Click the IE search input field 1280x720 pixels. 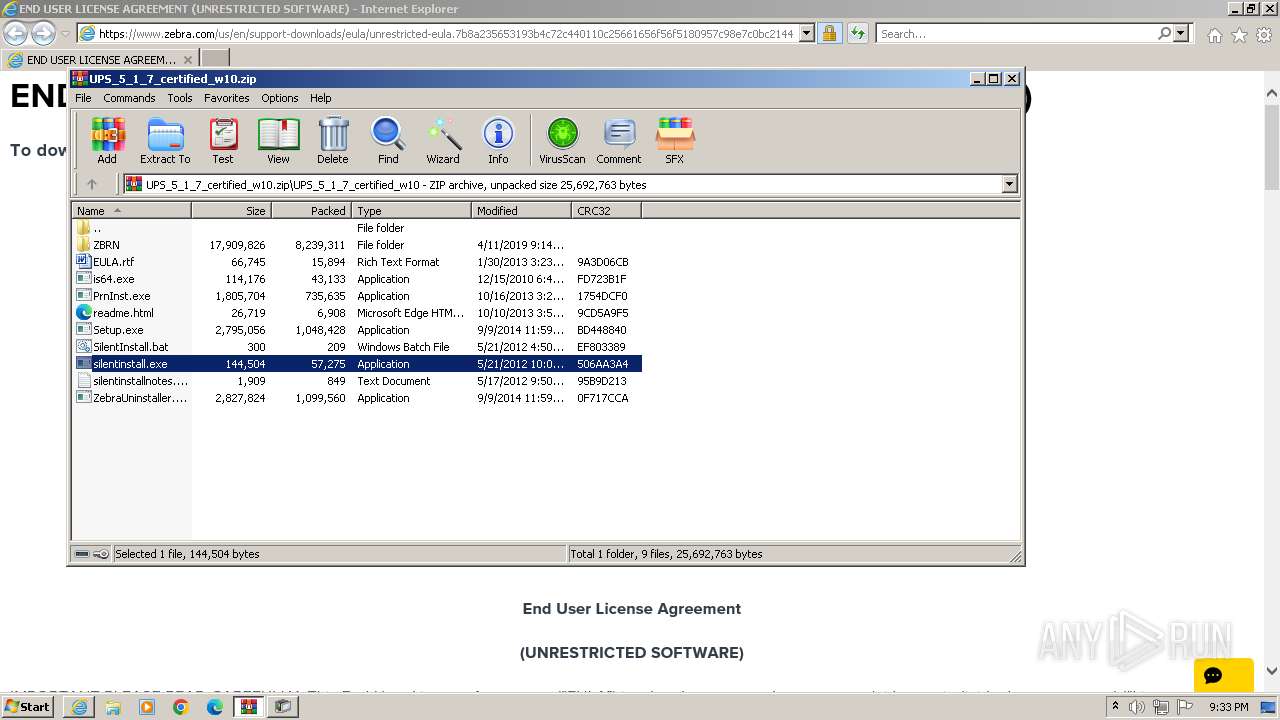click(1016, 33)
